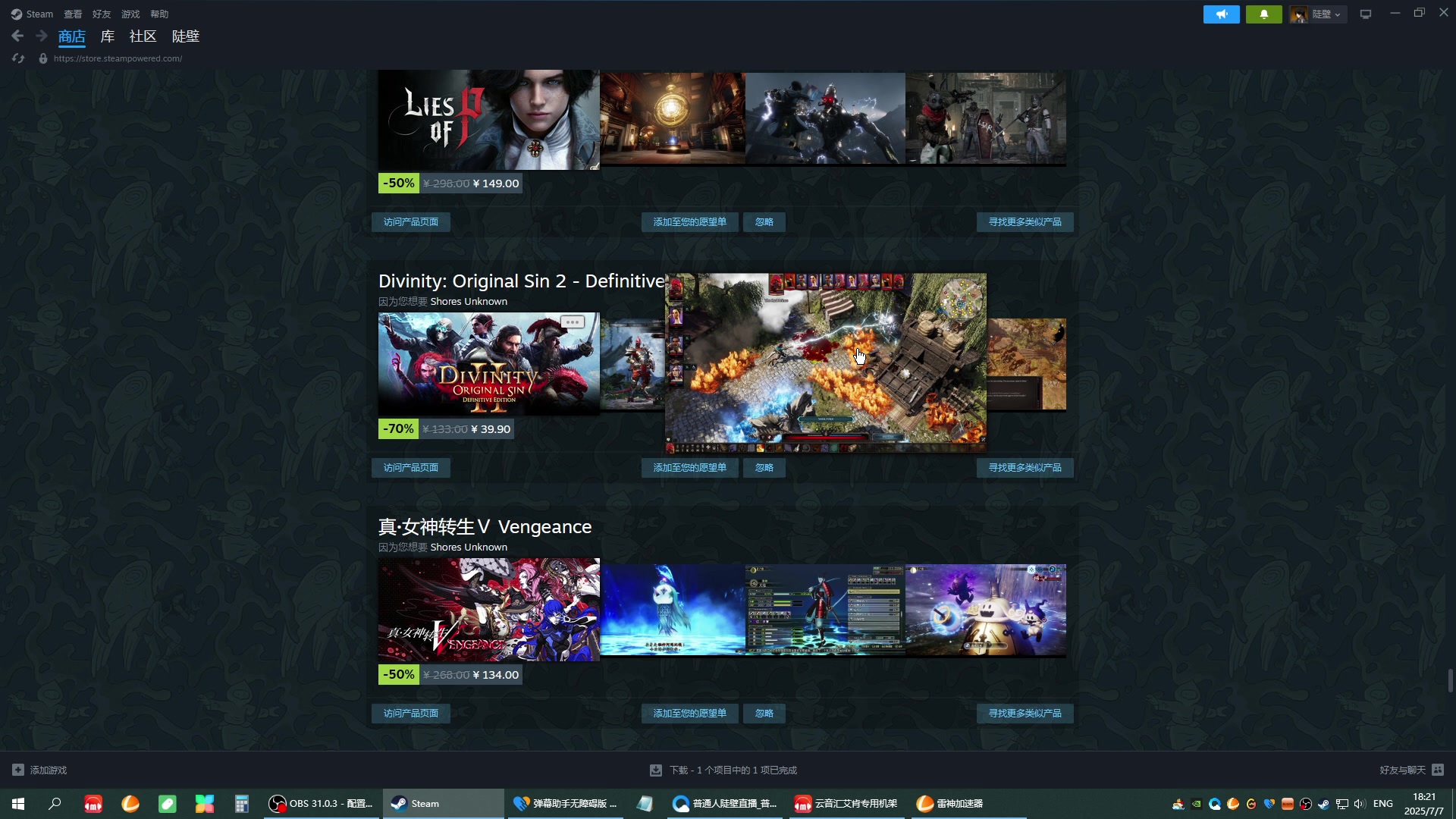Visit 真·女神转生V Vengeance product page
The image size is (1456, 819).
(411, 714)
